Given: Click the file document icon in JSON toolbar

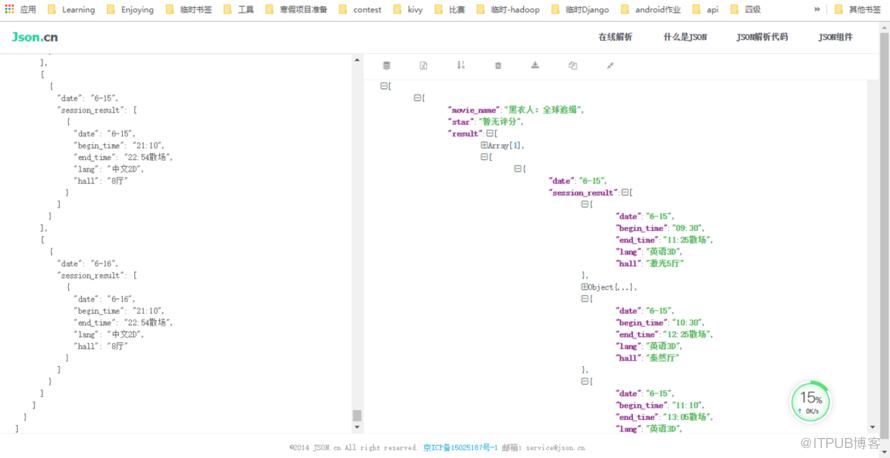Looking at the screenshot, I should tap(423, 66).
